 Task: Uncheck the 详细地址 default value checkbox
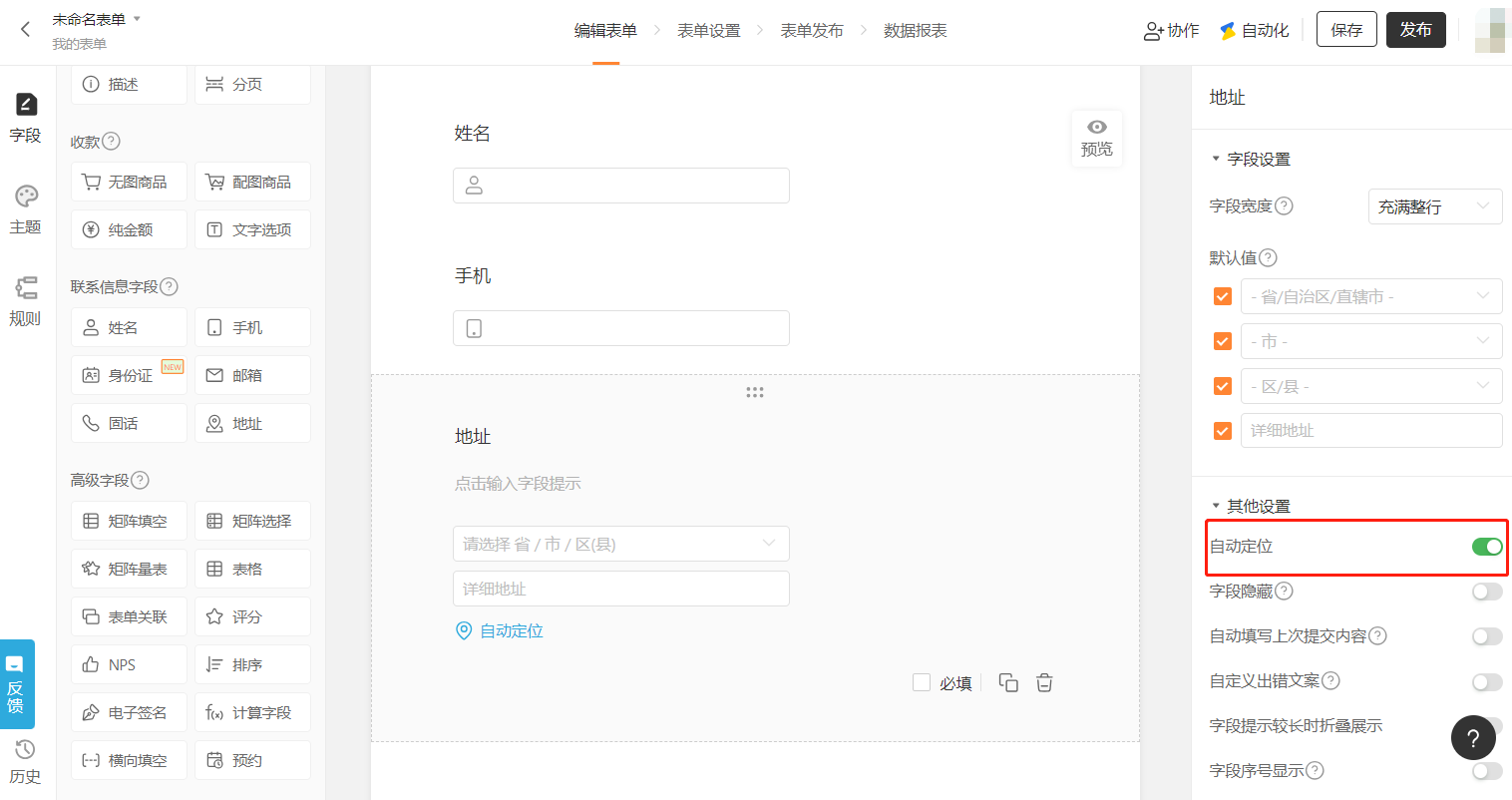click(x=1223, y=431)
